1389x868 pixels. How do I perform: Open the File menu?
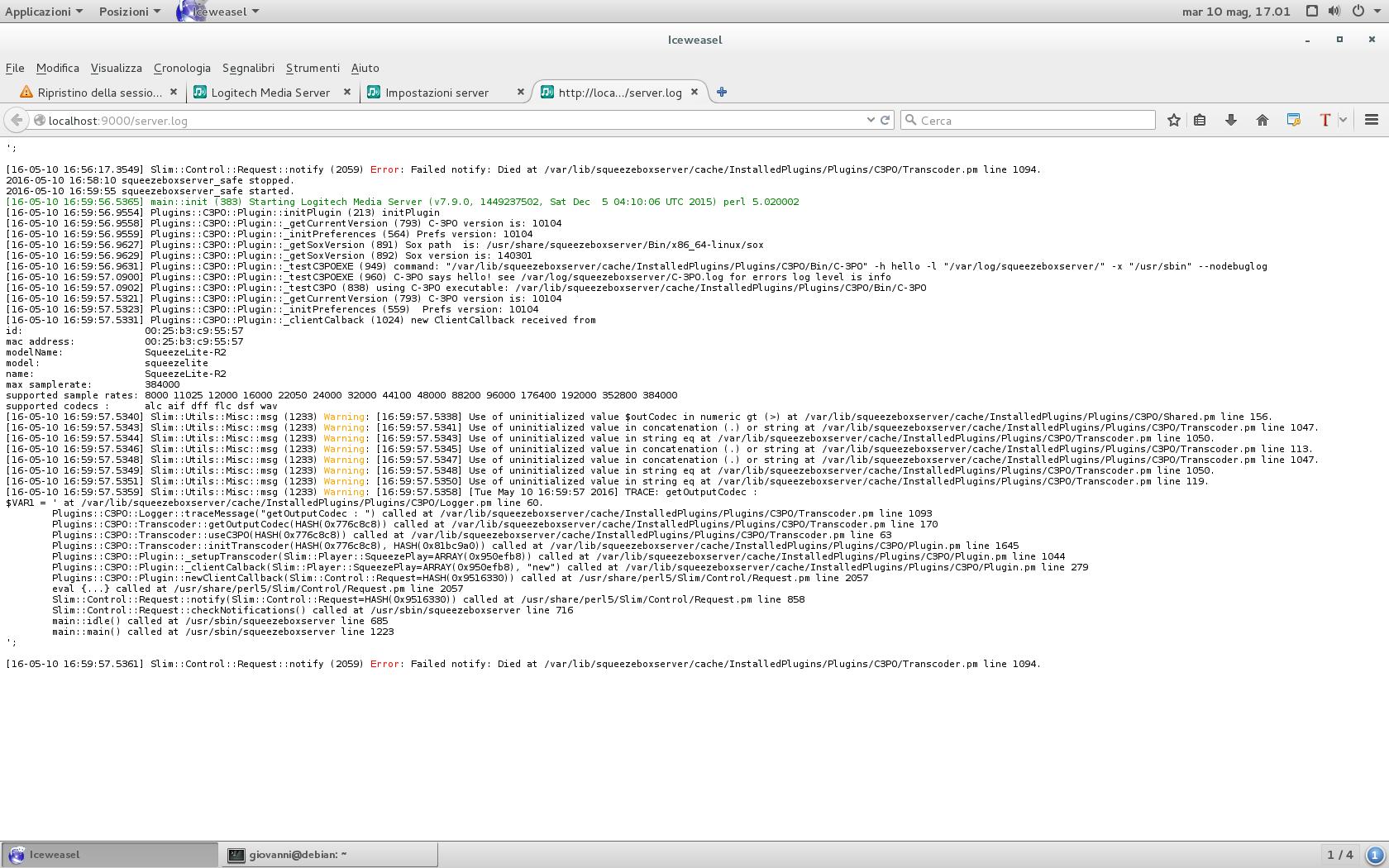15,68
